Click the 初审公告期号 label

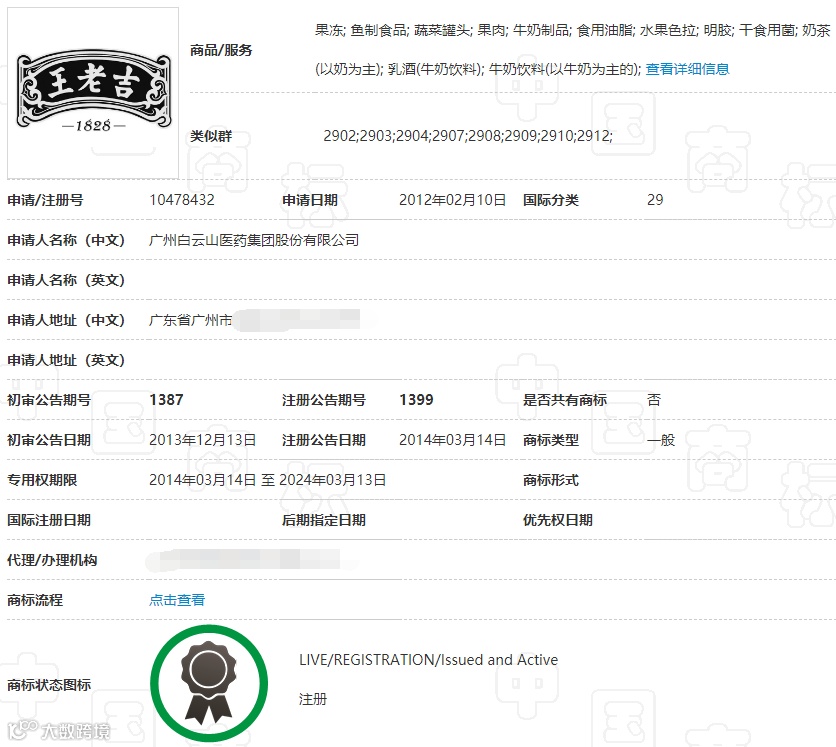point(49,400)
